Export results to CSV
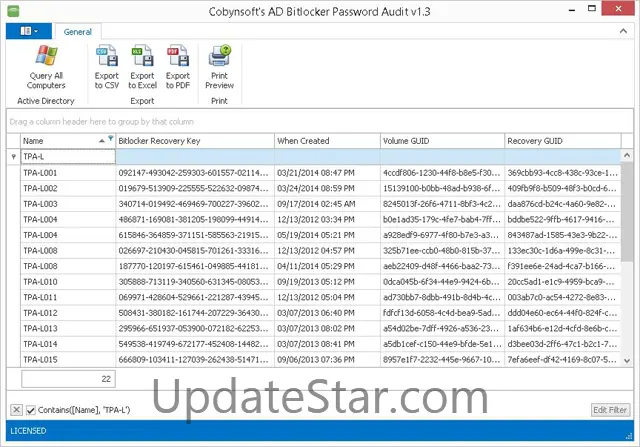The height and width of the screenshot is (447, 640). click(x=107, y=67)
